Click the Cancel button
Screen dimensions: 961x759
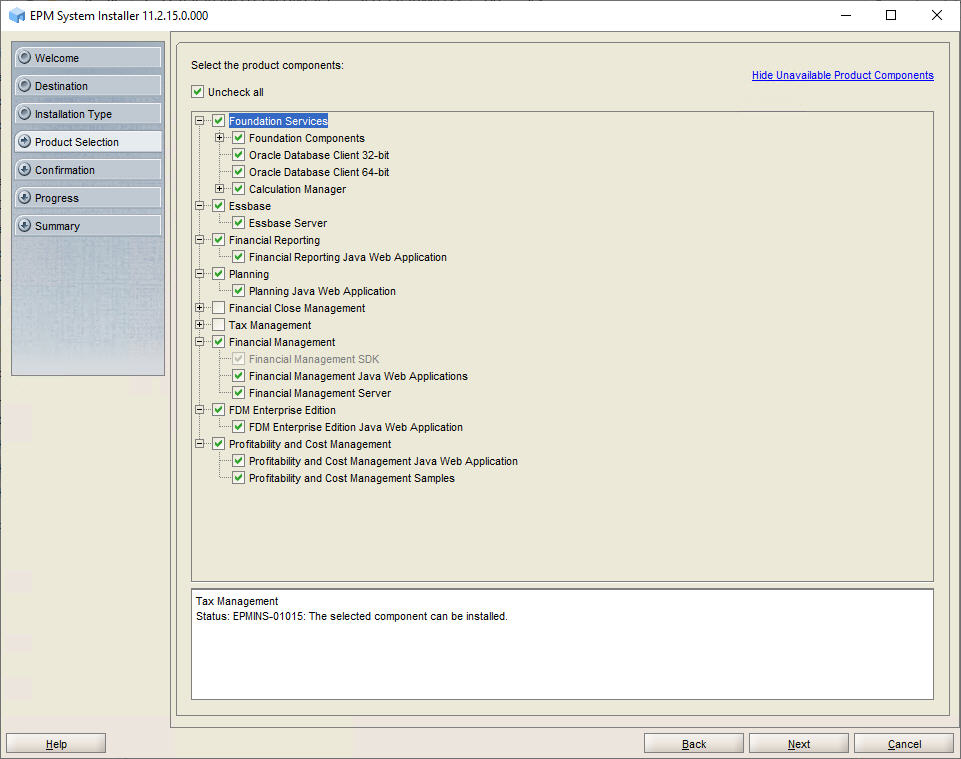click(x=904, y=744)
